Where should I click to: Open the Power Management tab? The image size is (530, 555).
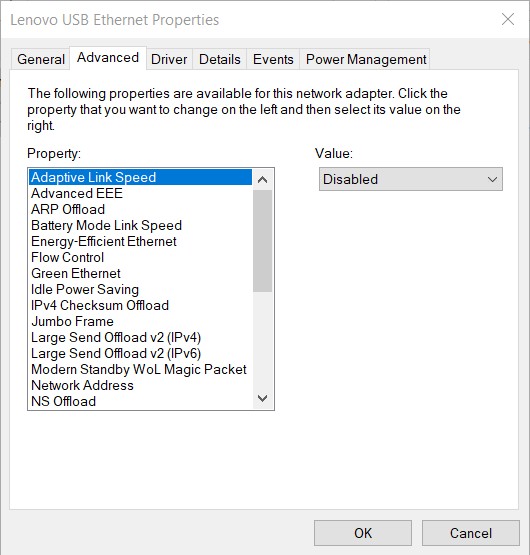(x=366, y=59)
